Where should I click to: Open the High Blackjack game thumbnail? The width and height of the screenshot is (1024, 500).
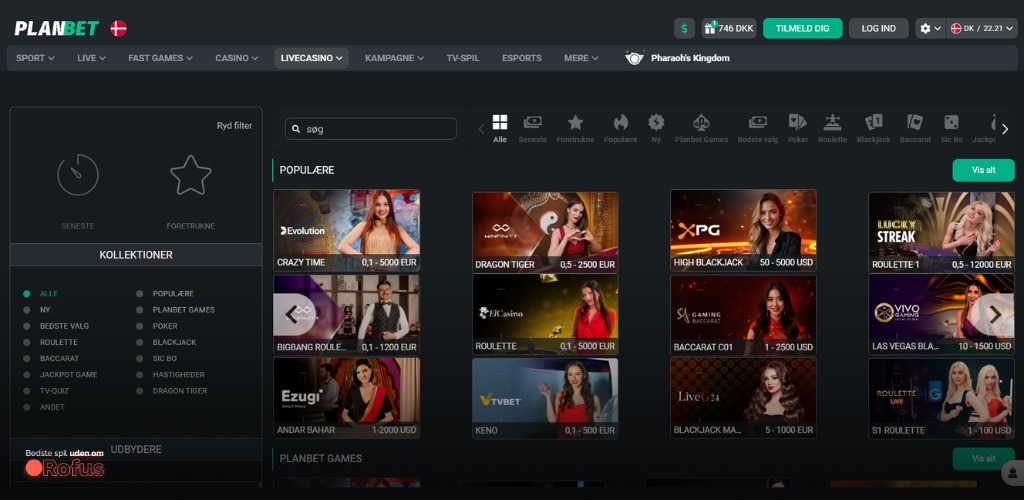743,230
